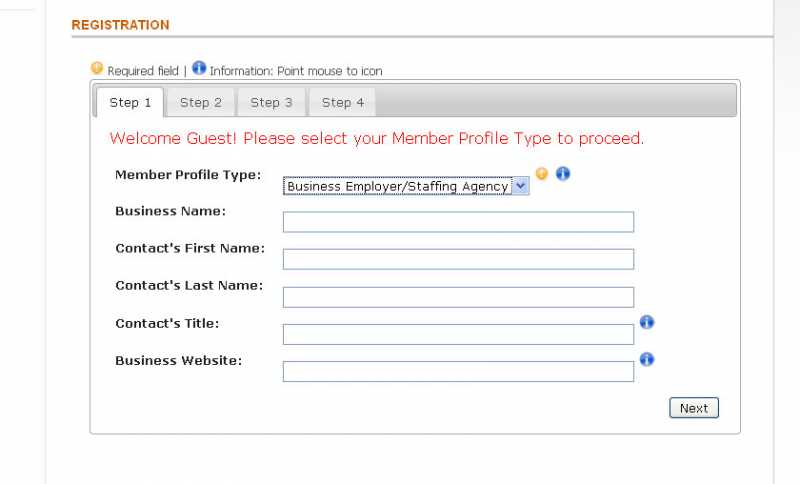The height and width of the screenshot is (484, 800).
Task: Switch to the Step 1 tab
Action: click(x=130, y=103)
